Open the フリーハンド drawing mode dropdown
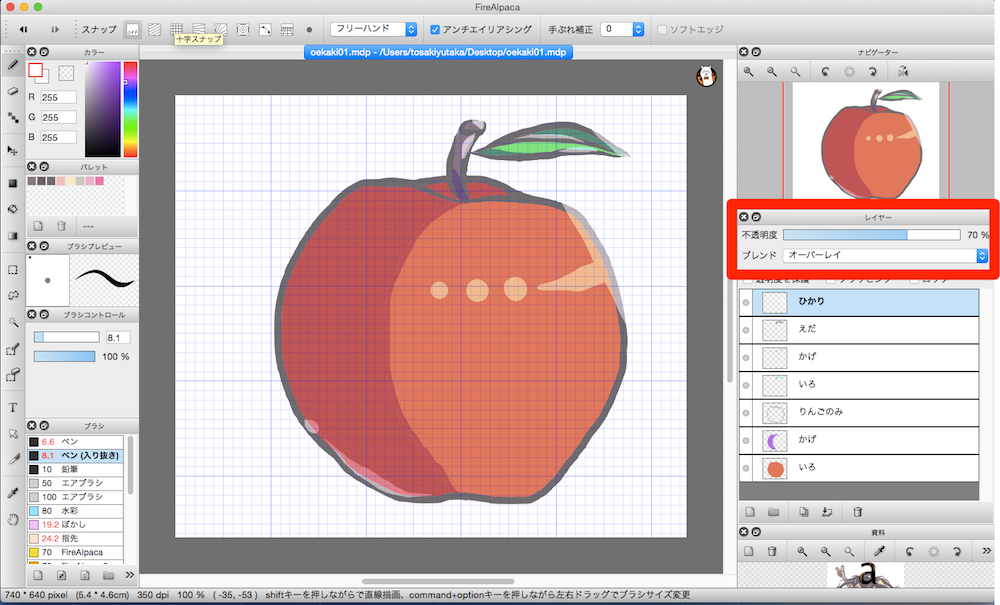Viewport: 1000px width, 605px height. click(374, 29)
